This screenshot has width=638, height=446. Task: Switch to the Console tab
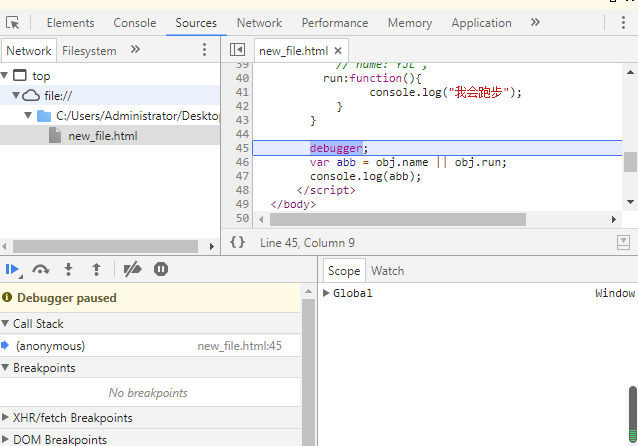pyautogui.click(x=135, y=23)
